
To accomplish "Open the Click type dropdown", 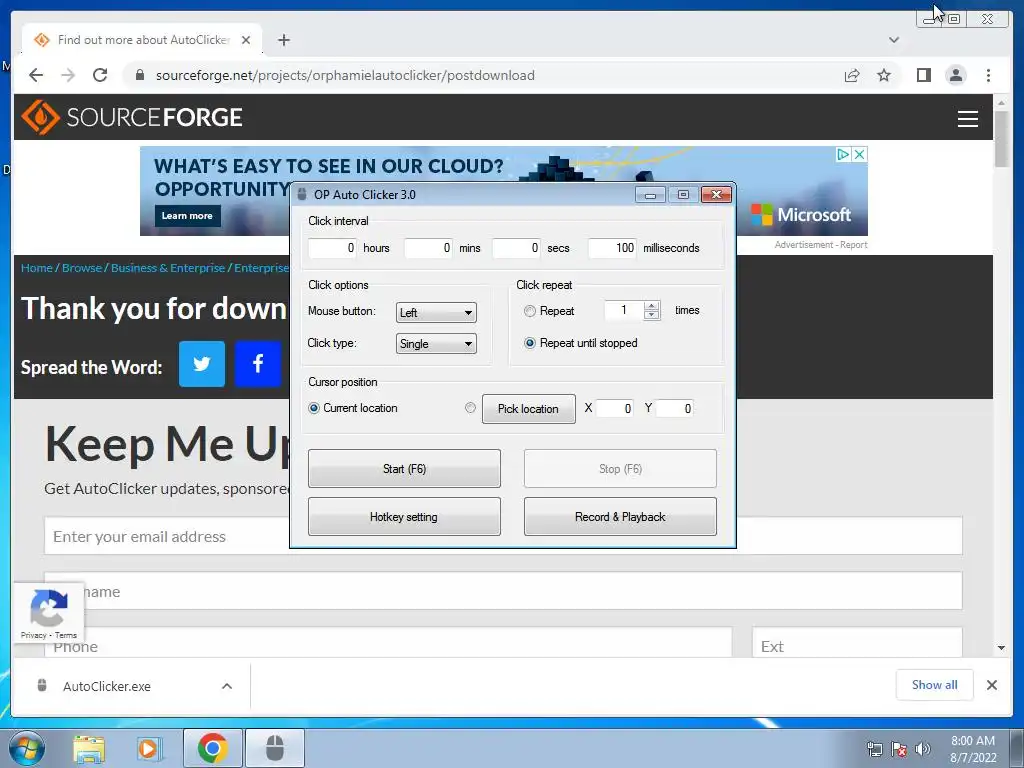I will (x=436, y=344).
